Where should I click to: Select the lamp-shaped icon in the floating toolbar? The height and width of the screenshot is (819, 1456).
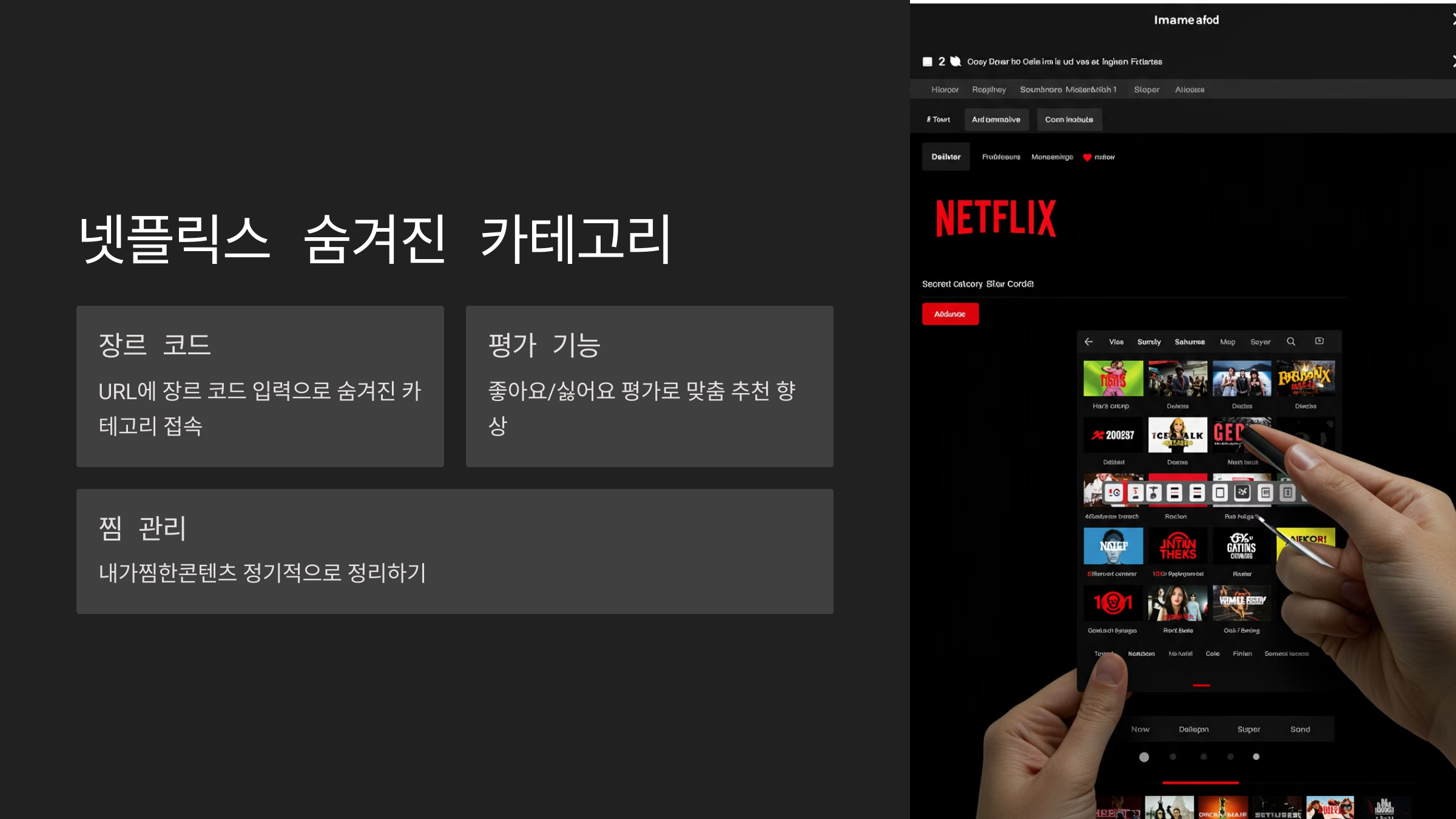click(x=1154, y=493)
